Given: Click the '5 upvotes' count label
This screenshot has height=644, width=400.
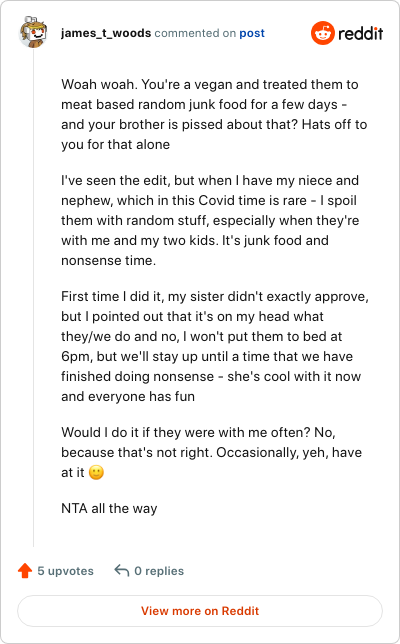Looking at the screenshot, I should point(65,571).
